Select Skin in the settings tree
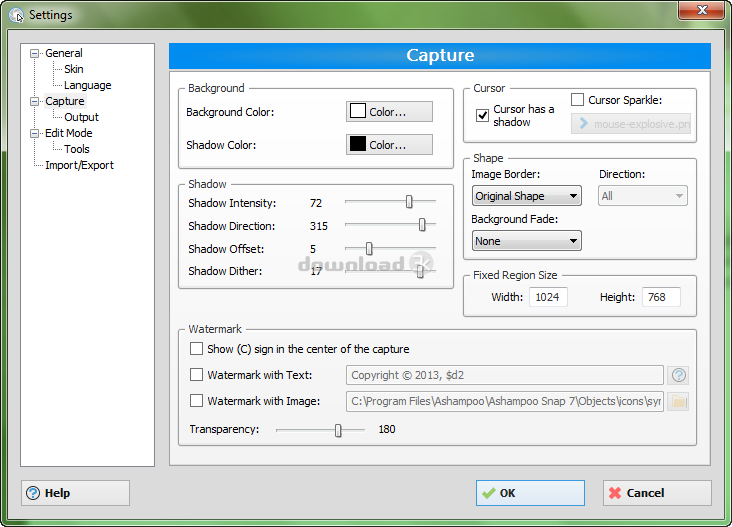This screenshot has width=732, height=527. (74, 69)
